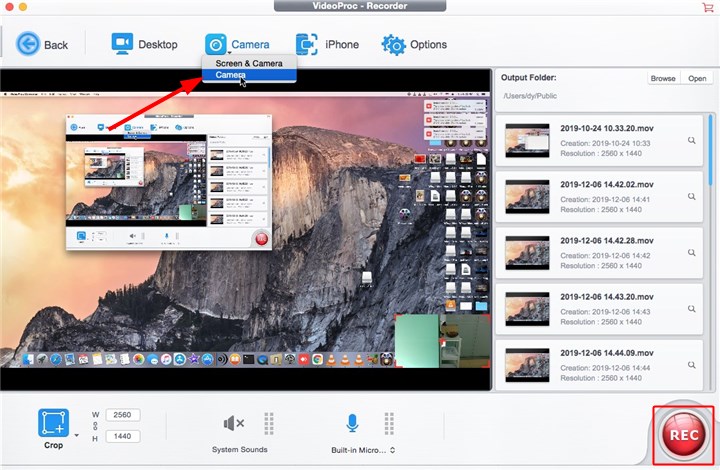Toggle the aspect ratio lock between W and H

(x=96, y=426)
